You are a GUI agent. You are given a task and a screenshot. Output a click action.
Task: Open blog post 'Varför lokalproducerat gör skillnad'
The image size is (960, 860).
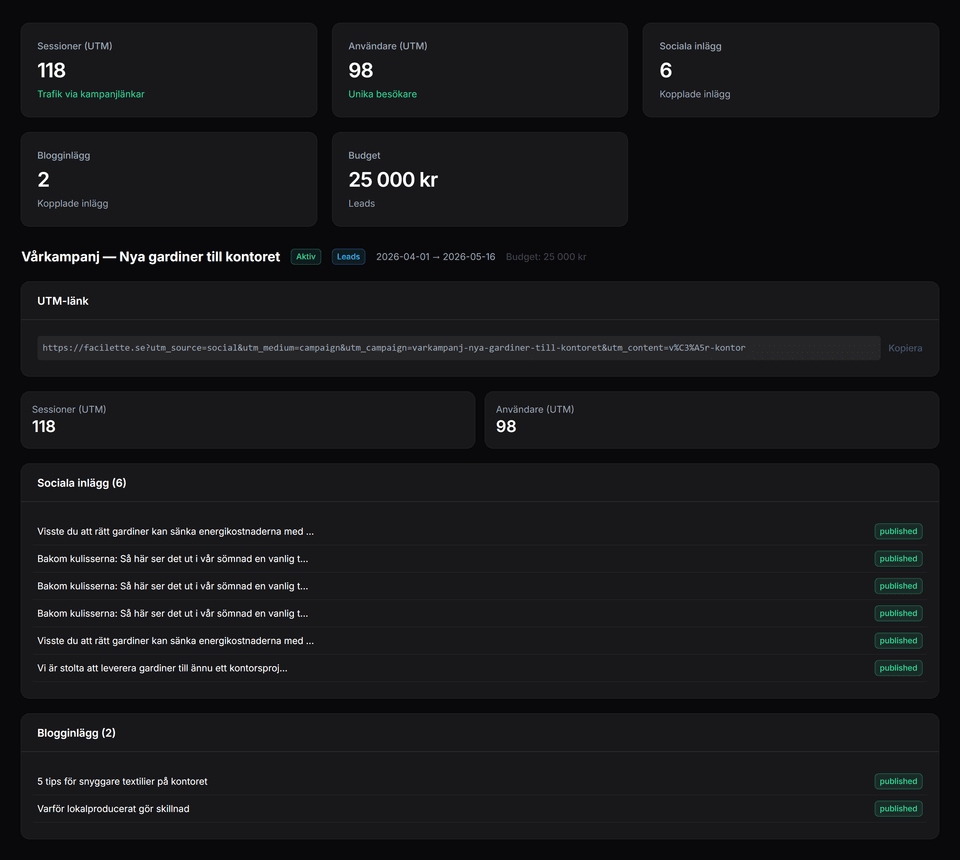click(x=113, y=808)
